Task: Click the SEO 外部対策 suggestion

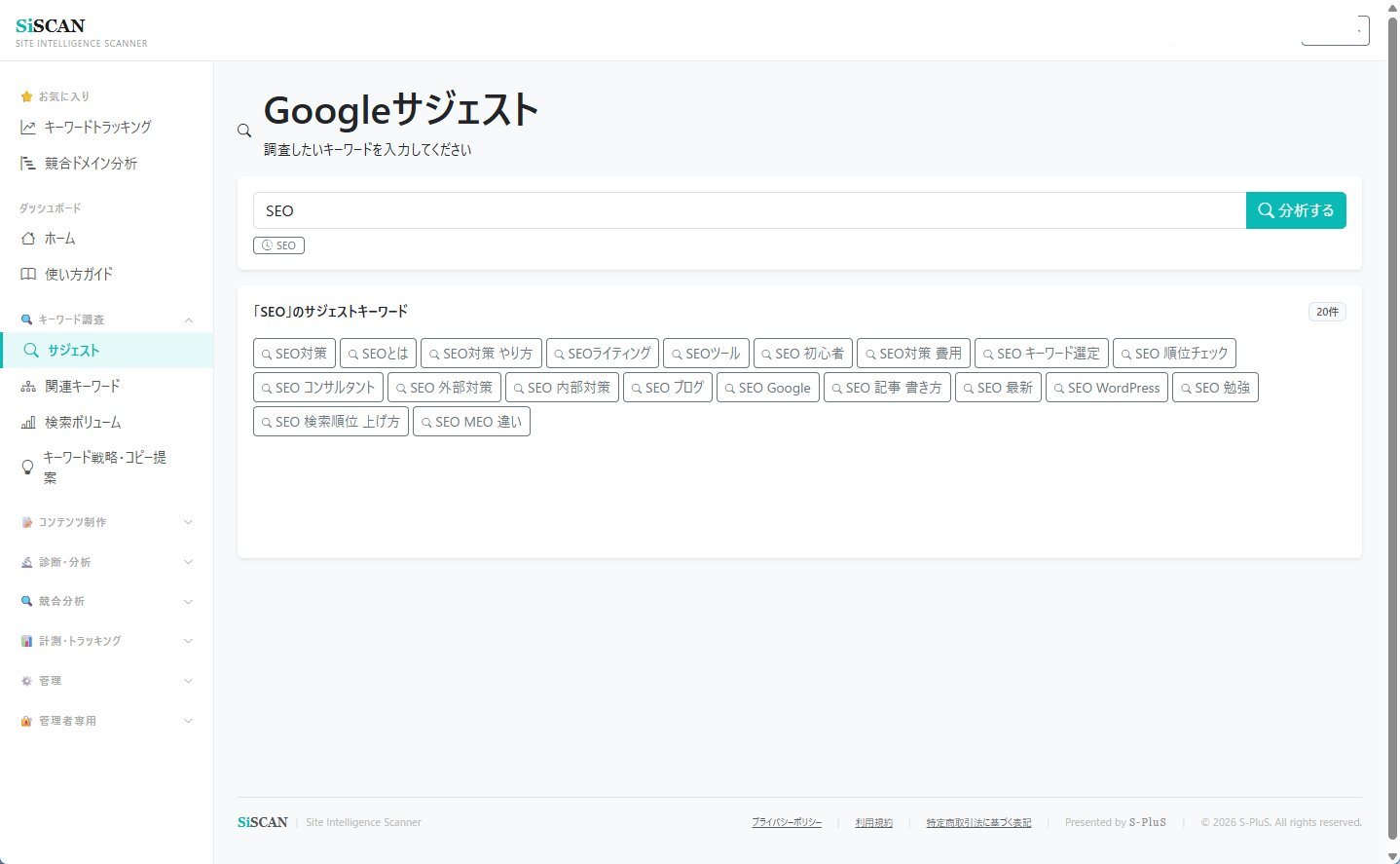Action: [x=445, y=388]
